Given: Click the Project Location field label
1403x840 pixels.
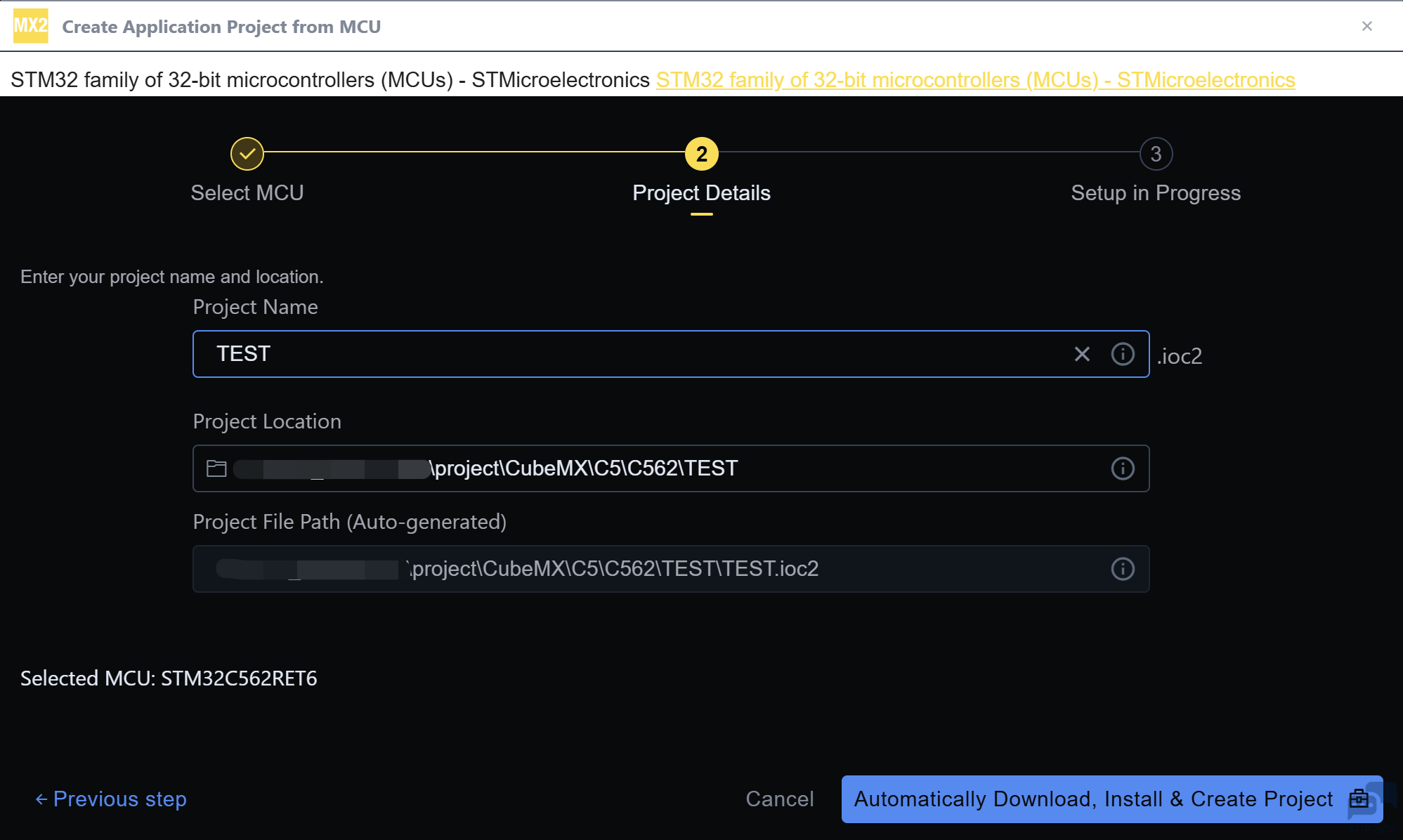Looking at the screenshot, I should click(267, 421).
